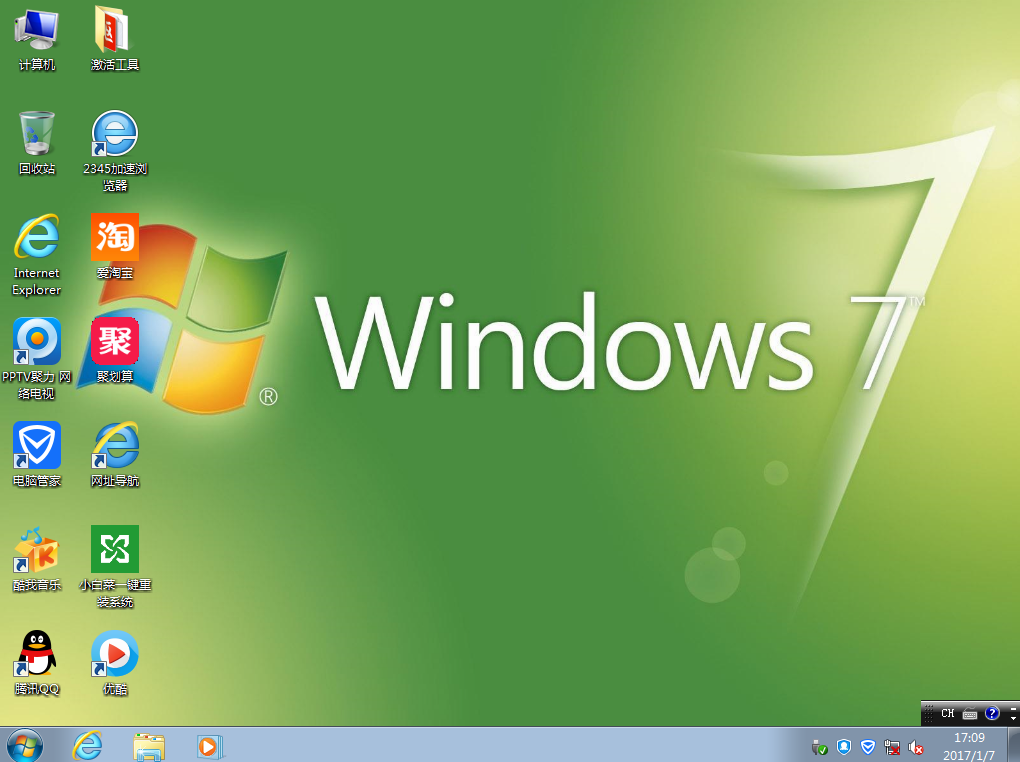This screenshot has height=762, width=1020.
Task: Select the 酷我音乐 desktop shortcut
Action: (x=37, y=559)
